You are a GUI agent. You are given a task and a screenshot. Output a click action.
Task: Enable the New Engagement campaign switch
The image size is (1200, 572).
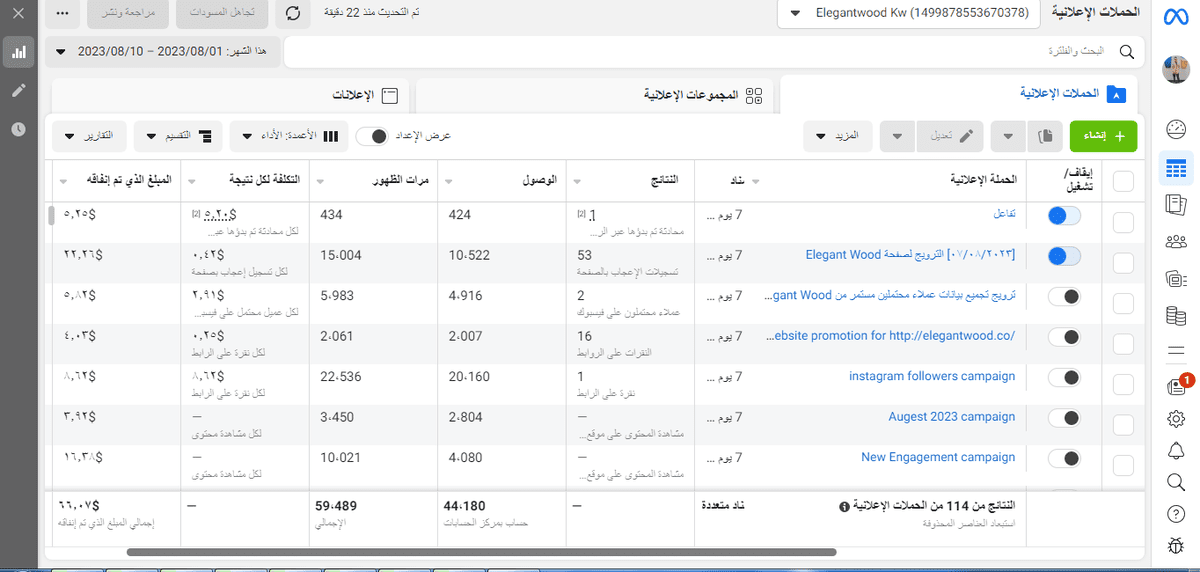click(1064, 459)
